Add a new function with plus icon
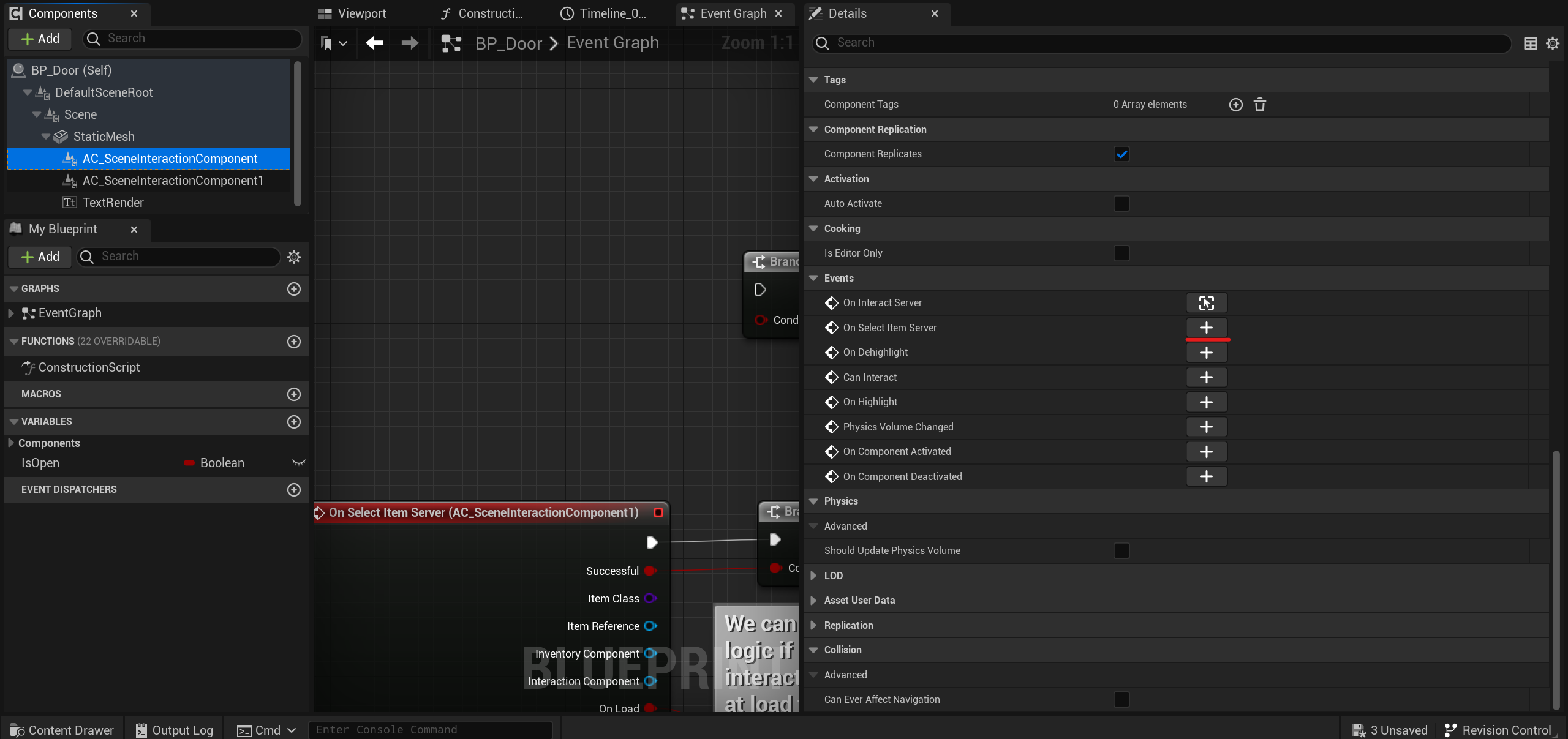Screen dimensions: 1568x739 coord(294,342)
